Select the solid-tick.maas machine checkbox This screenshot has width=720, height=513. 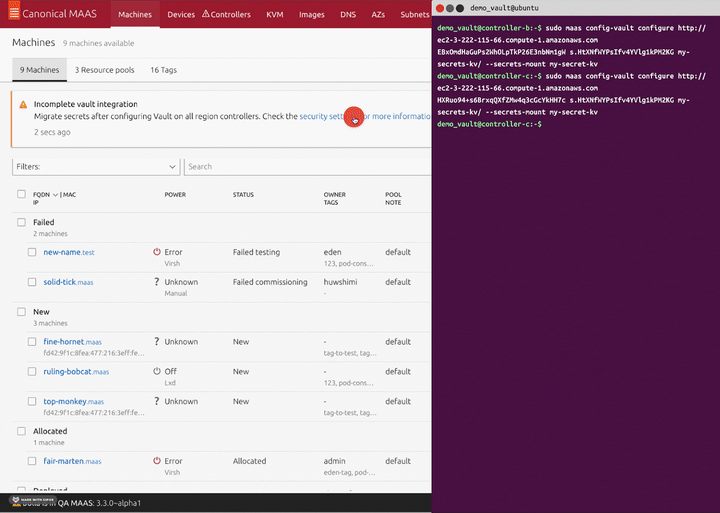click(x=32, y=282)
